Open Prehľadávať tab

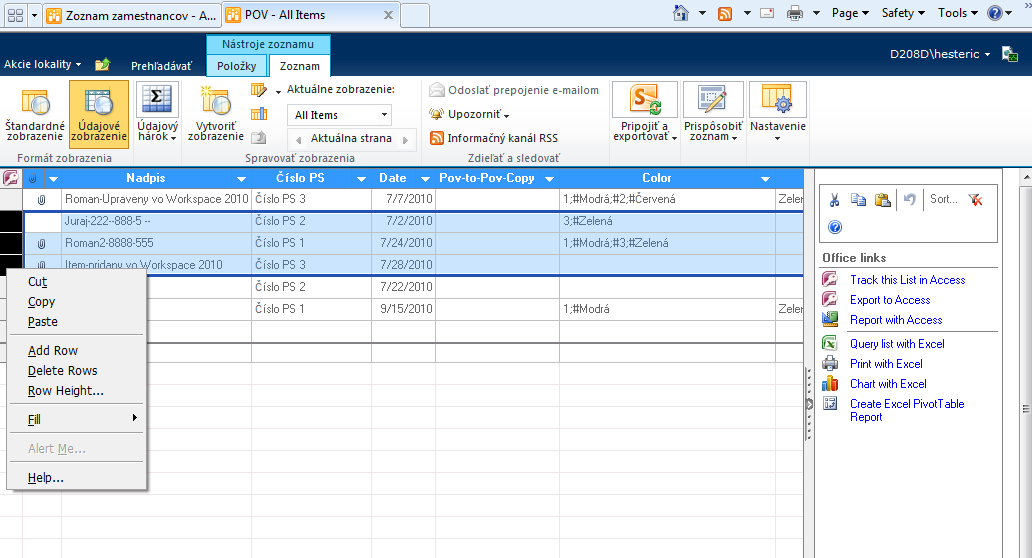161,66
